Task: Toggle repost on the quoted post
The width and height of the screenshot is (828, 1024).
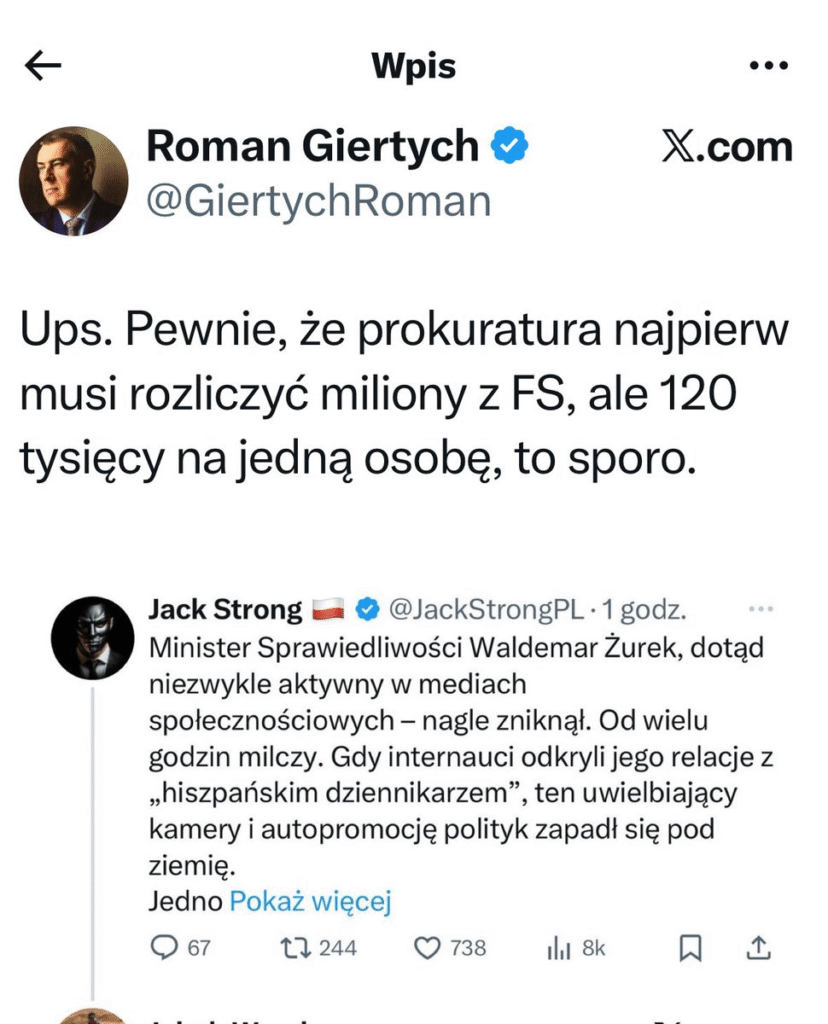Action: [x=296, y=947]
